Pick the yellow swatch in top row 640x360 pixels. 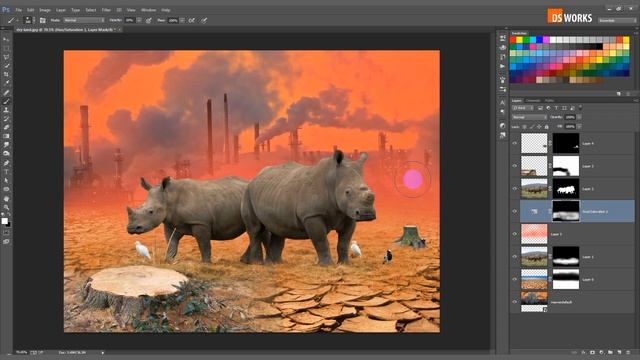click(520, 40)
